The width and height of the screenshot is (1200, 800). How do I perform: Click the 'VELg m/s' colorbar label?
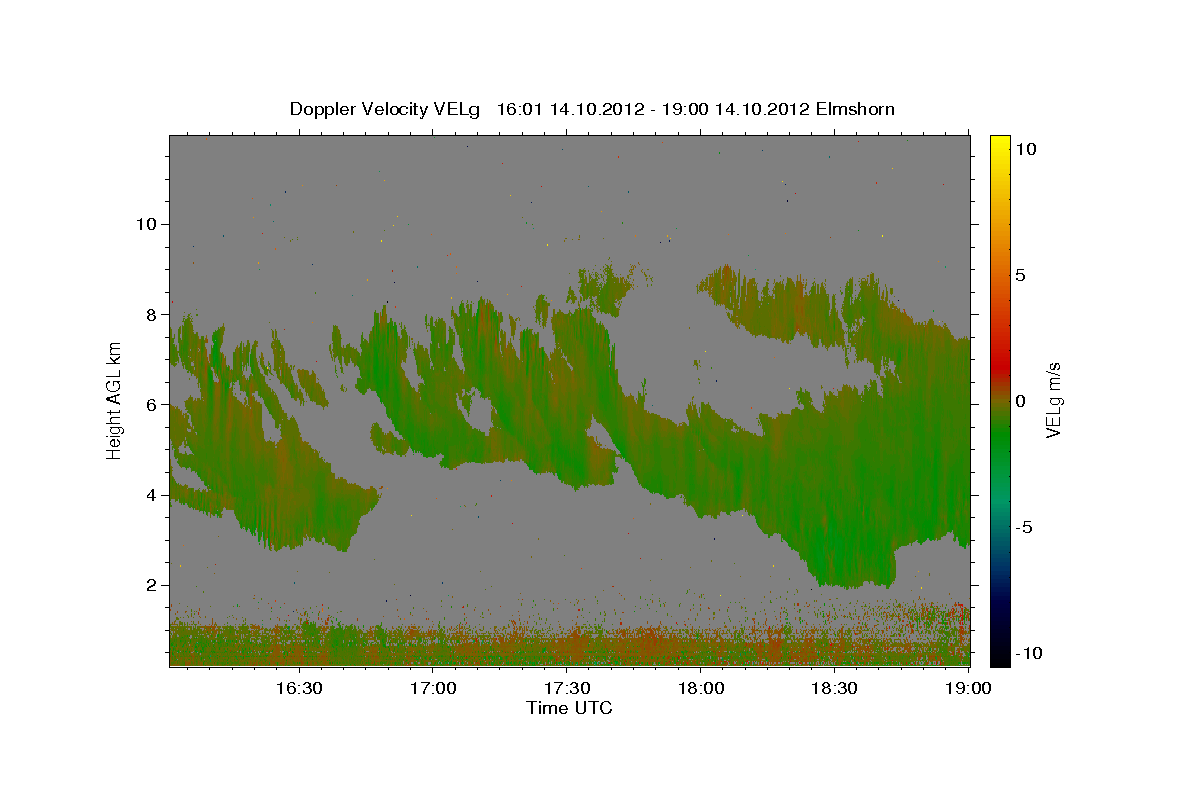(x=1053, y=399)
